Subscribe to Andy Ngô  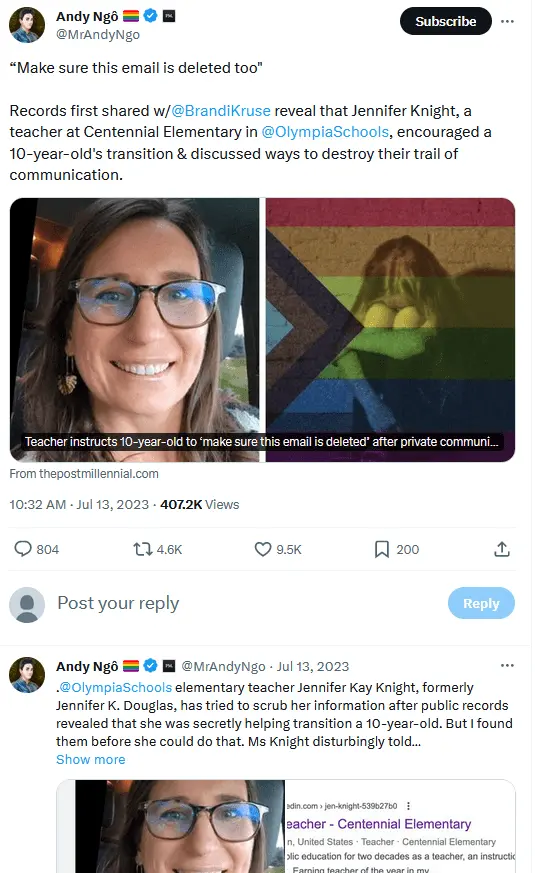445,21
